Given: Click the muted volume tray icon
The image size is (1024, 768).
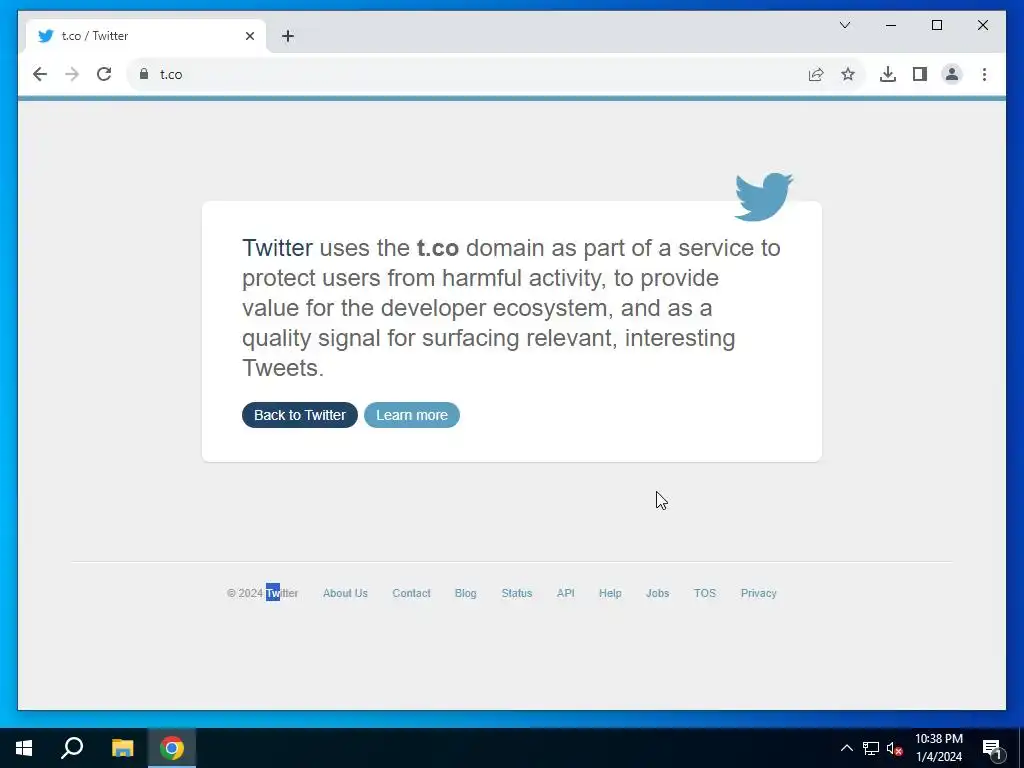Looking at the screenshot, I should point(895,748).
